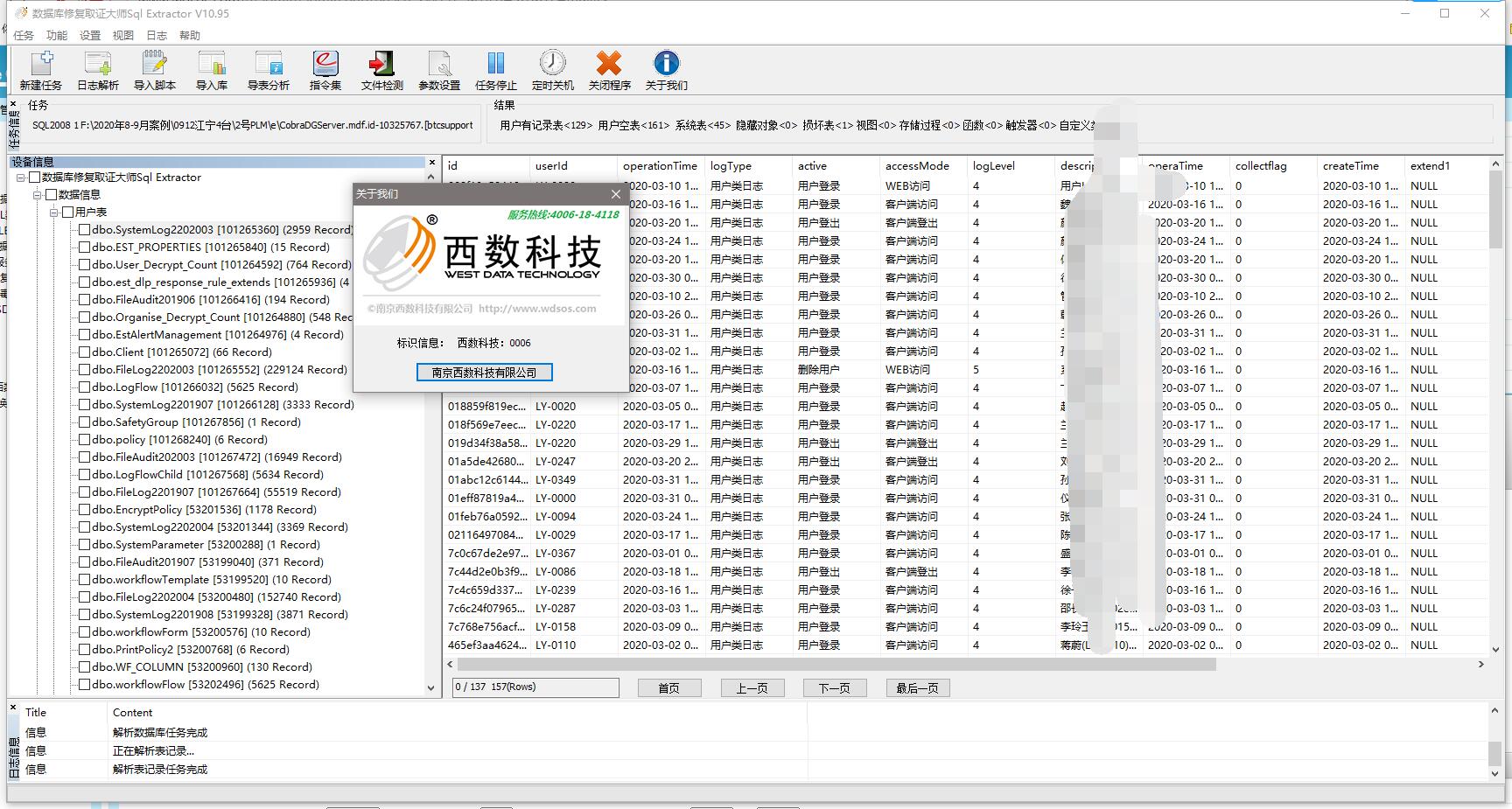Open the 视图 menu

coord(123,35)
